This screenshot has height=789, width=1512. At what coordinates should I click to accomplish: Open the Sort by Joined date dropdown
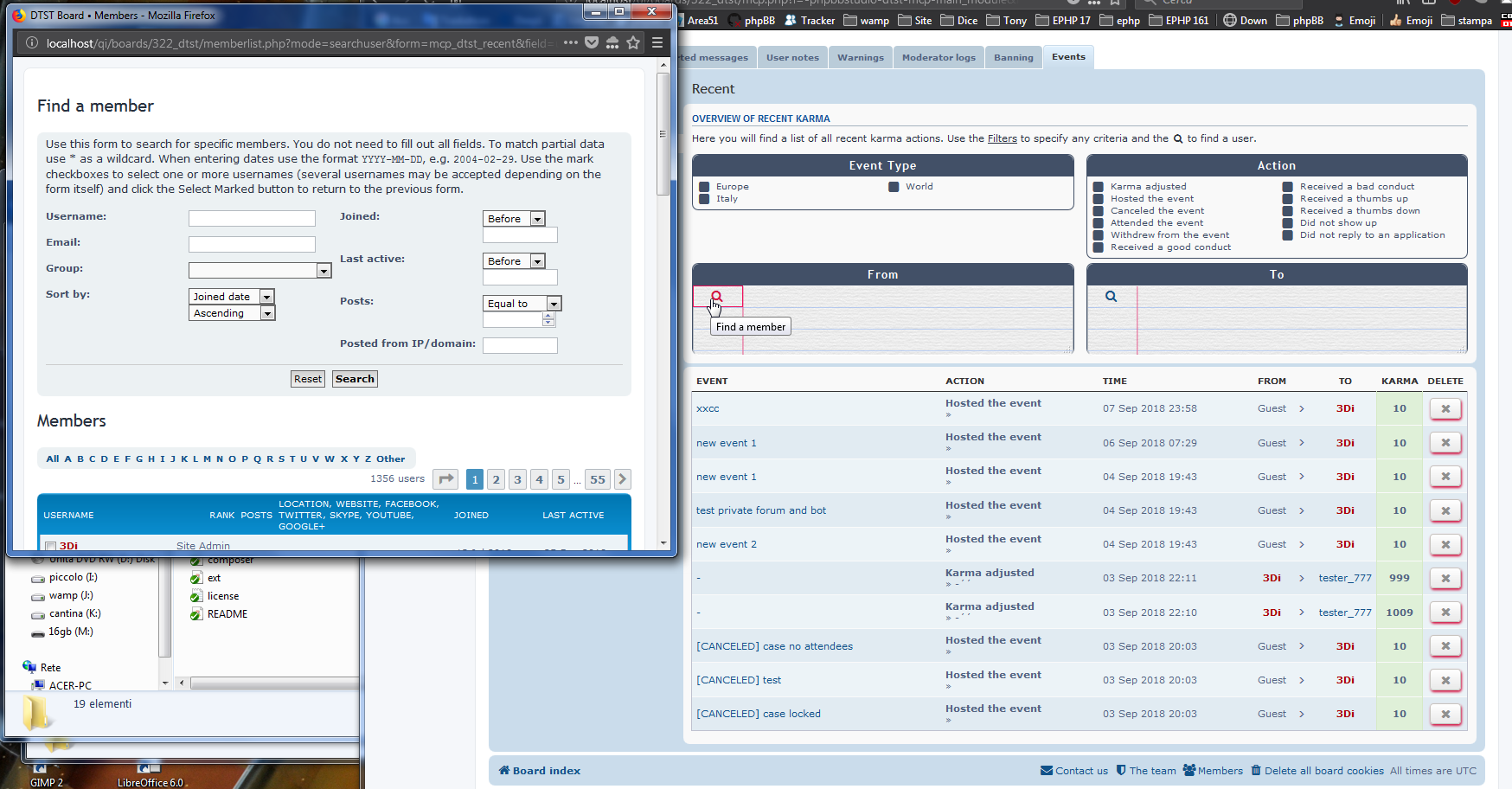click(x=232, y=297)
